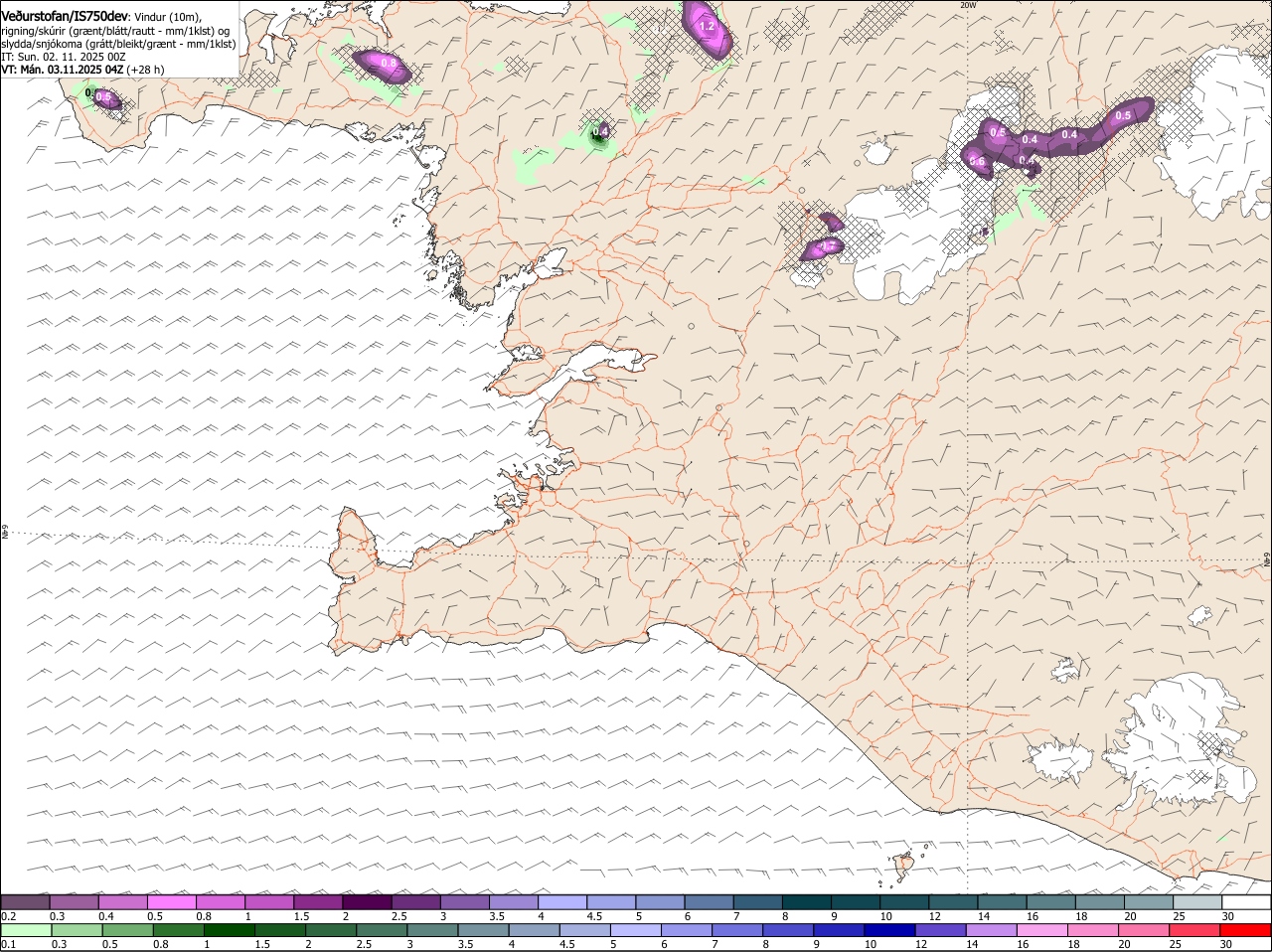The width and height of the screenshot is (1272, 952).
Task: Click the 'rigning/skúrir' legend description line
Action: pos(115,32)
